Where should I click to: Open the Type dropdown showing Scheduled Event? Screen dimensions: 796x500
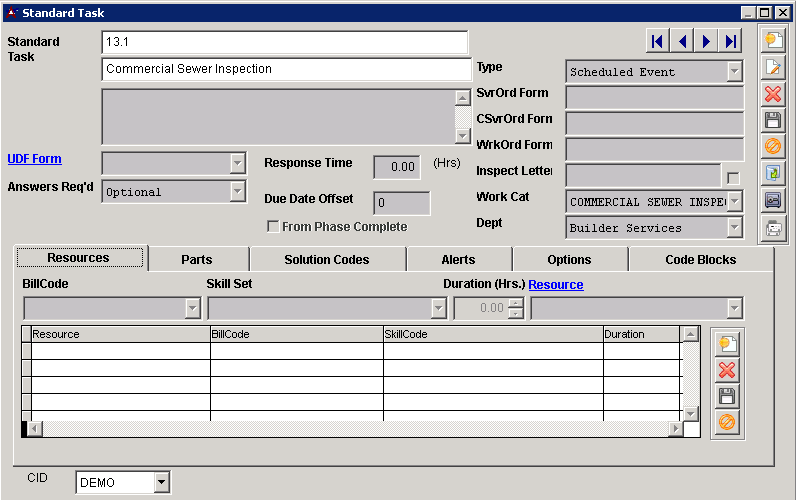pyautogui.click(x=735, y=72)
